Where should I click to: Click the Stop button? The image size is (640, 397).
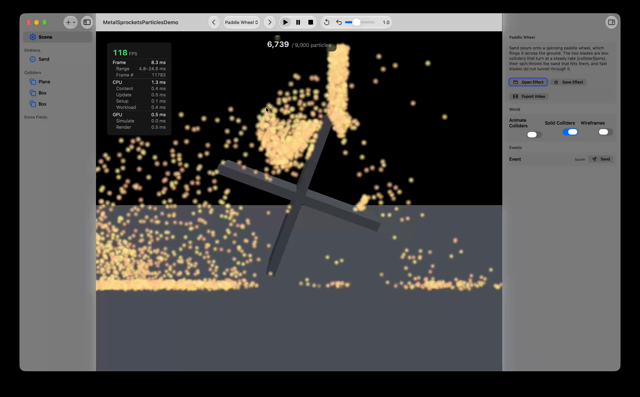(311, 22)
